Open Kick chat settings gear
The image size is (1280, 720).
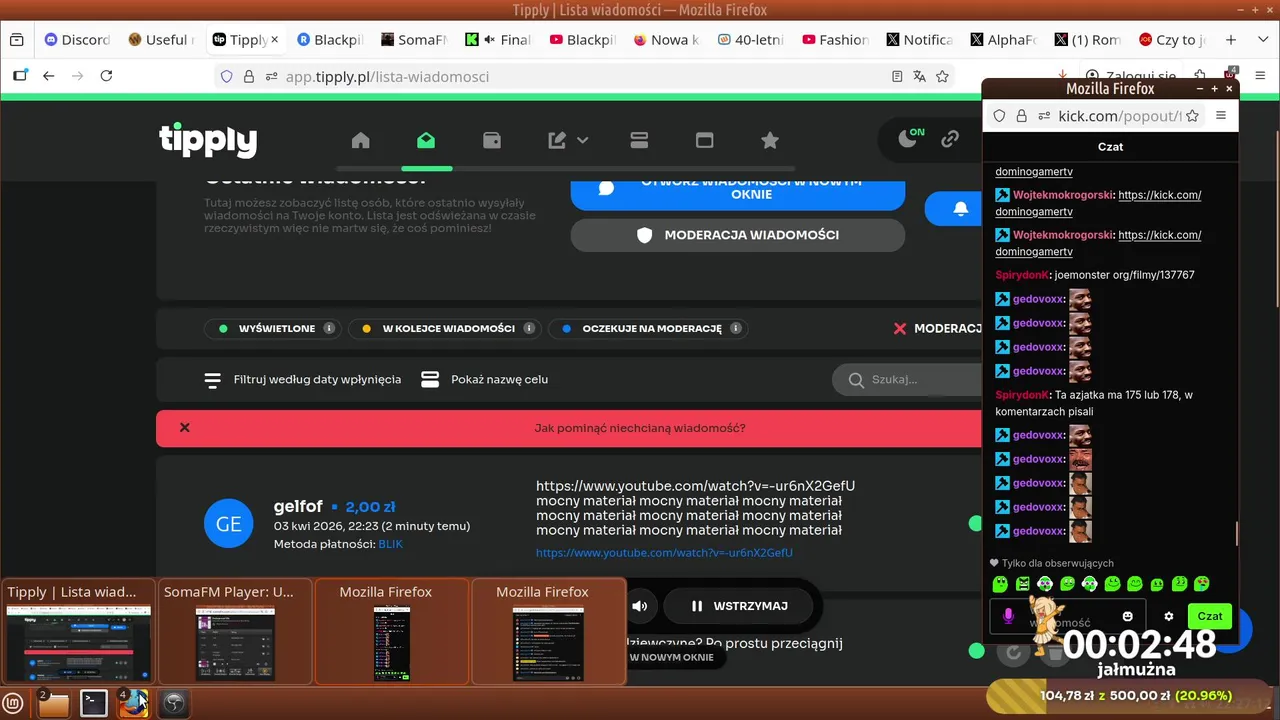click(1168, 616)
